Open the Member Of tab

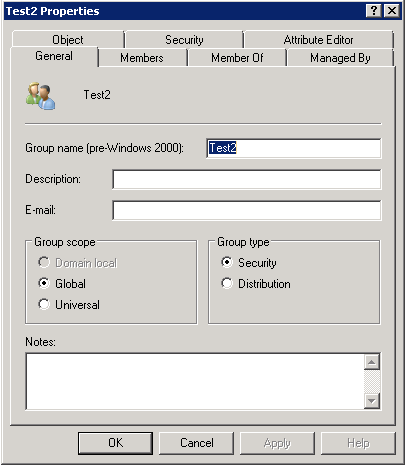click(x=237, y=58)
